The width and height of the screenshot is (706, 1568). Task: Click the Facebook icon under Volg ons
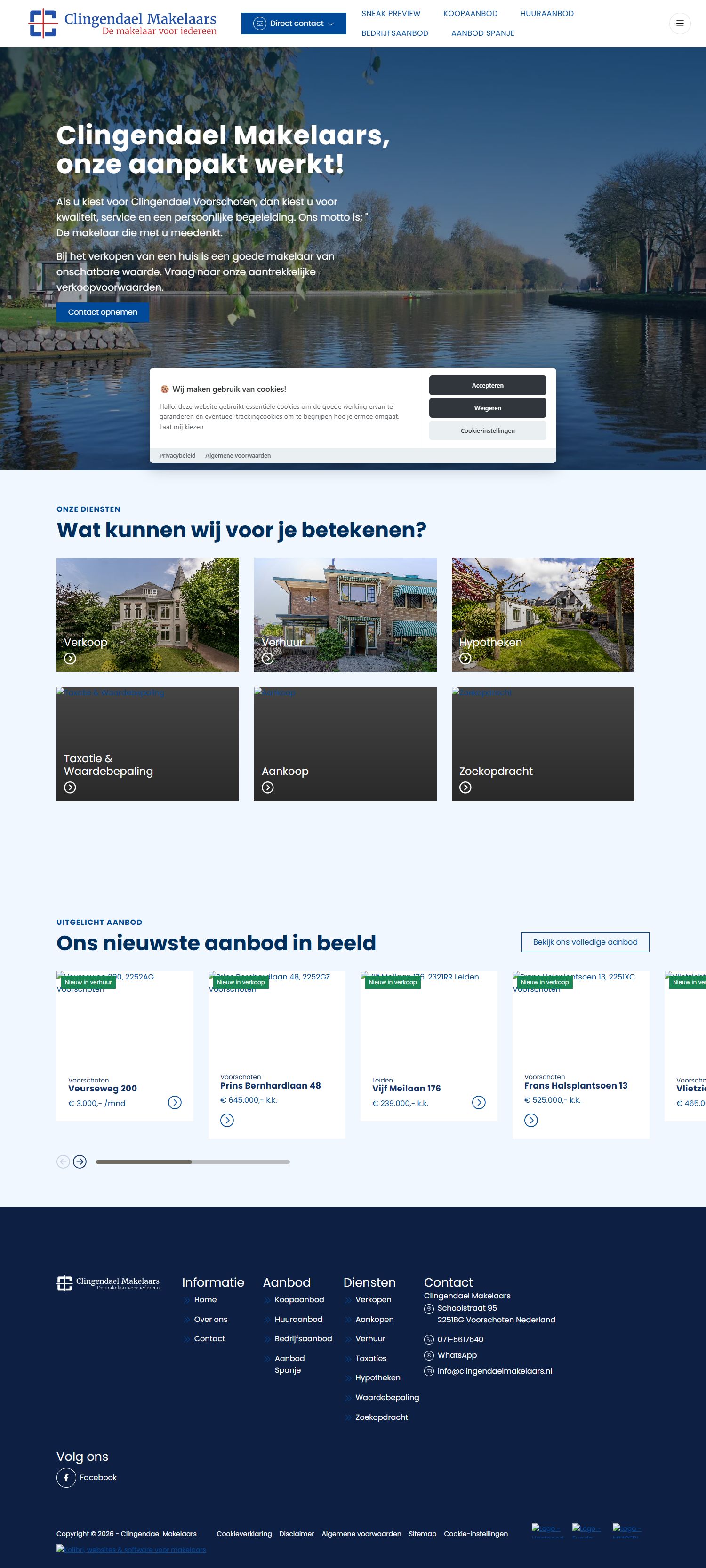click(66, 1477)
